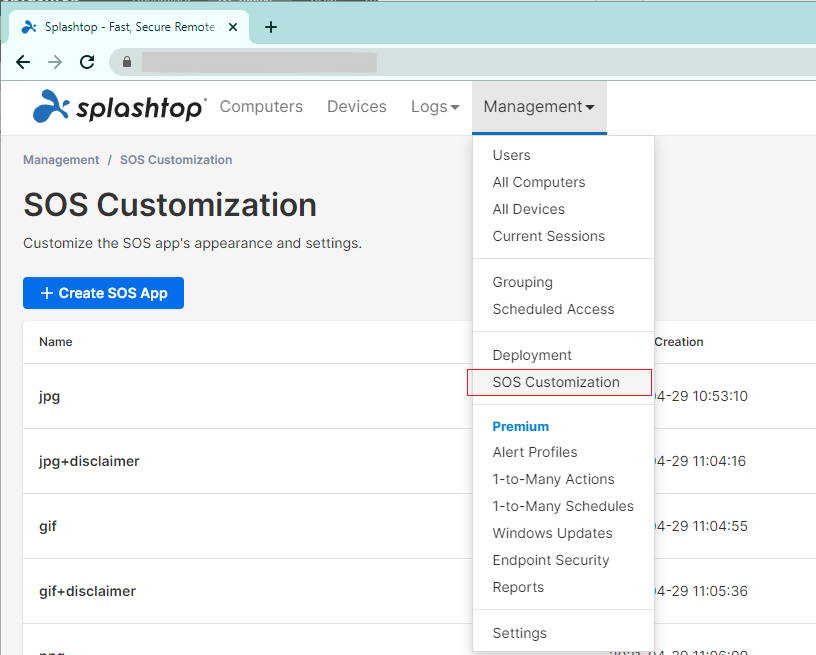Select the 'jpg+disclaimer' row name
Image resolution: width=816 pixels, height=655 pixels.
(x=89, y=461)
